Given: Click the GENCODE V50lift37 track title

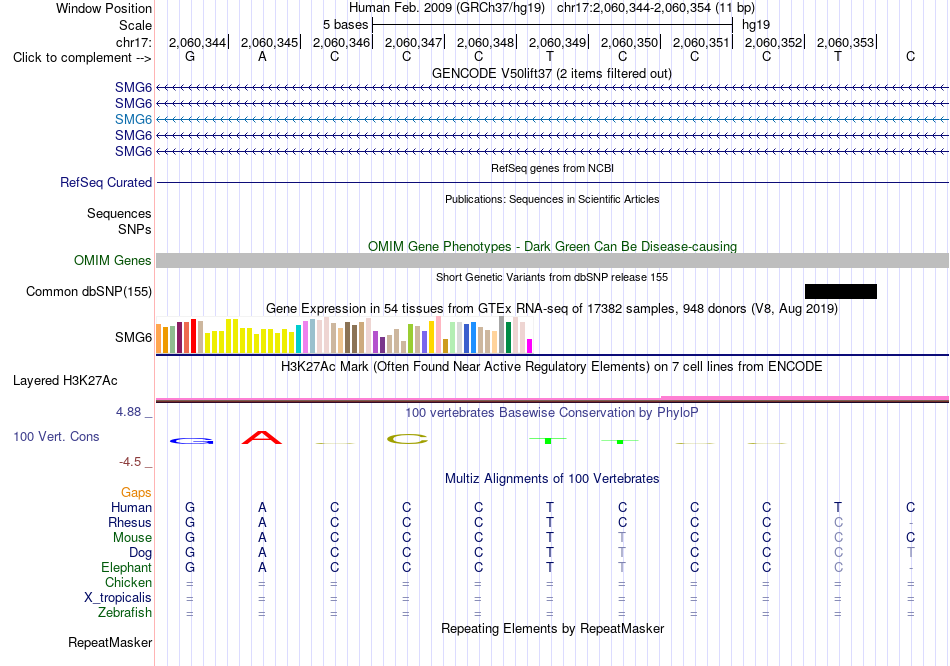Looking at the screenshot, I should [x=552, y=74].
